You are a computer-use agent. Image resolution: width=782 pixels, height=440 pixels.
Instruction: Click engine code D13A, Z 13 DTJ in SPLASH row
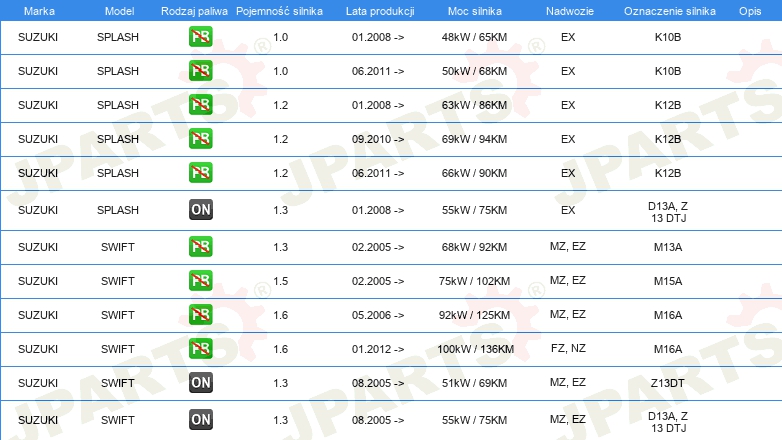[668, 212]
